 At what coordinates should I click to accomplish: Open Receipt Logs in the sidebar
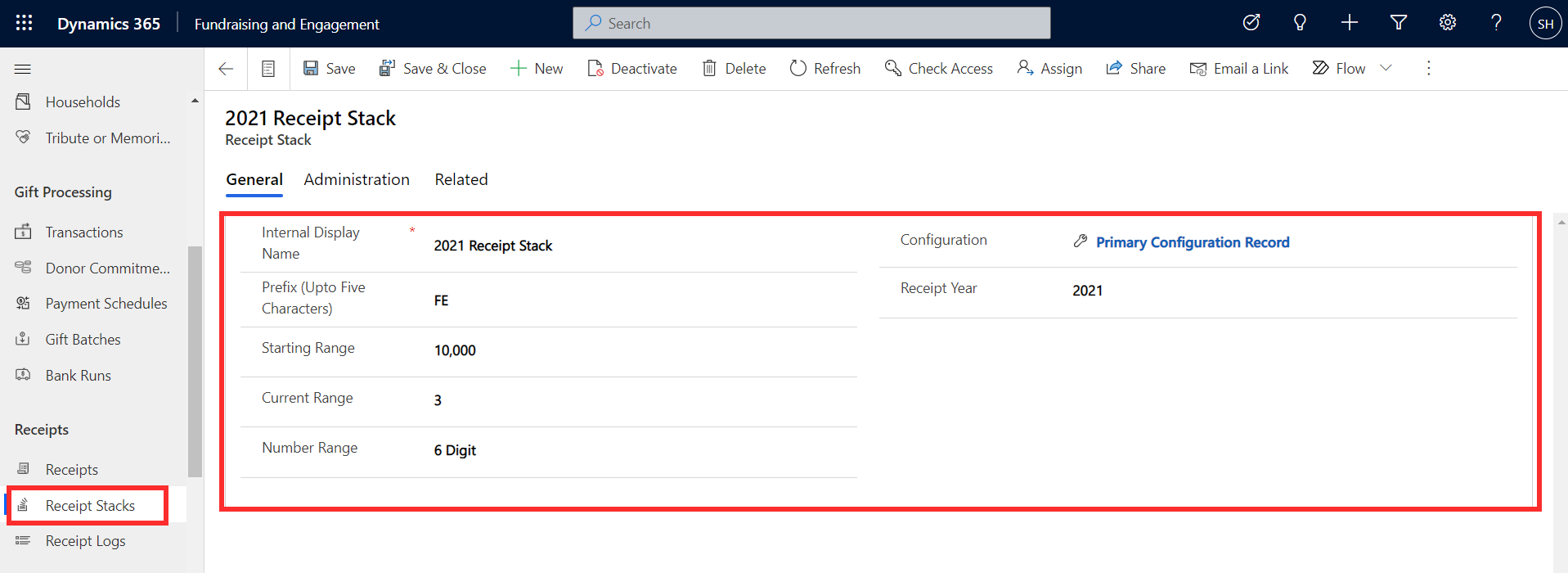85,541
